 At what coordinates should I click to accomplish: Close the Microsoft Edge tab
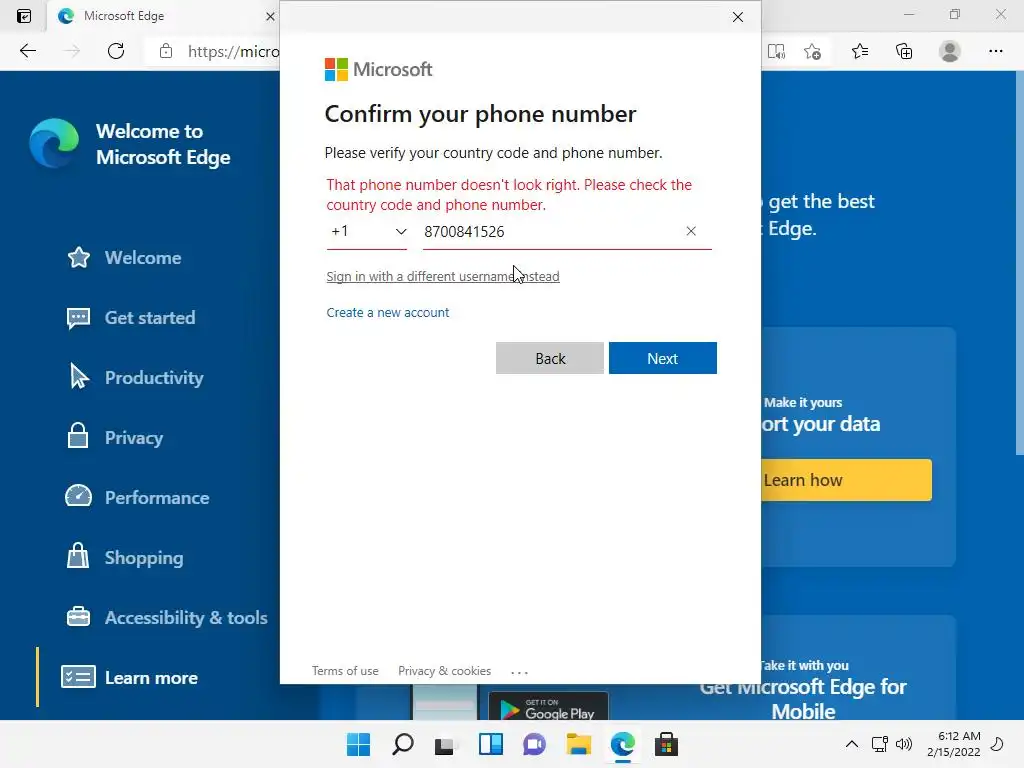[x=270, y=16]
